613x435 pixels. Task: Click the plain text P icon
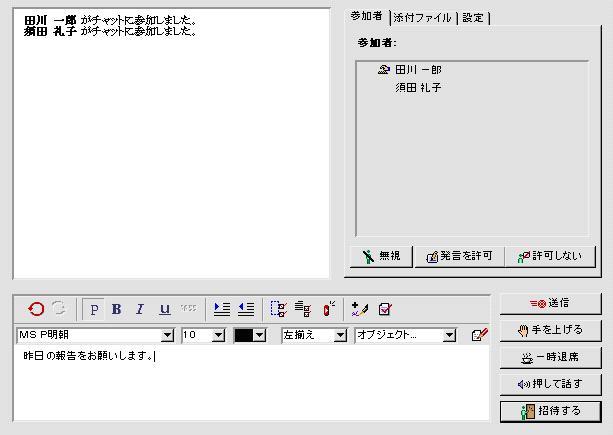coord(95,309)
